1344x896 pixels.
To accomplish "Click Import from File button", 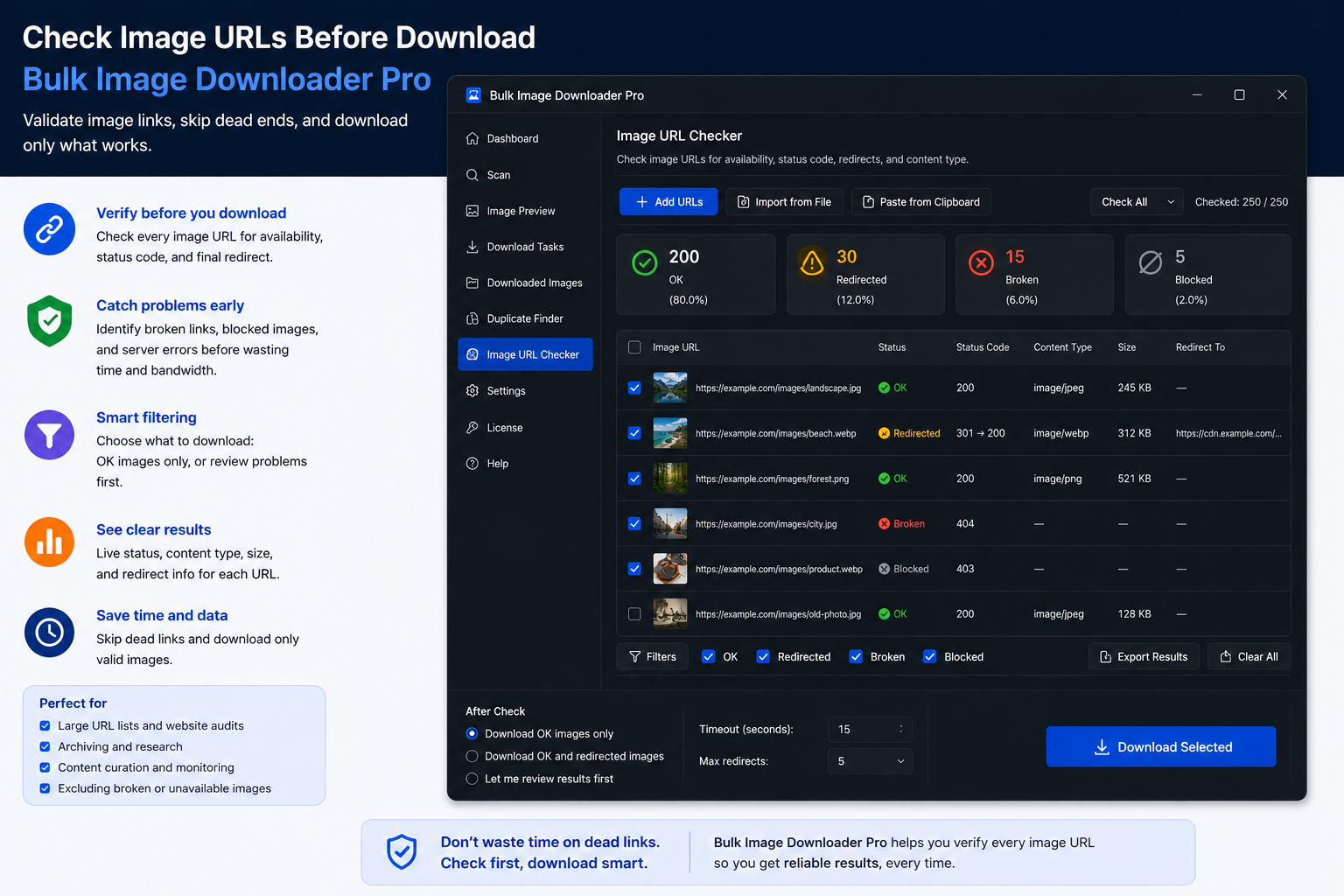I will click(x=784, y=202).
